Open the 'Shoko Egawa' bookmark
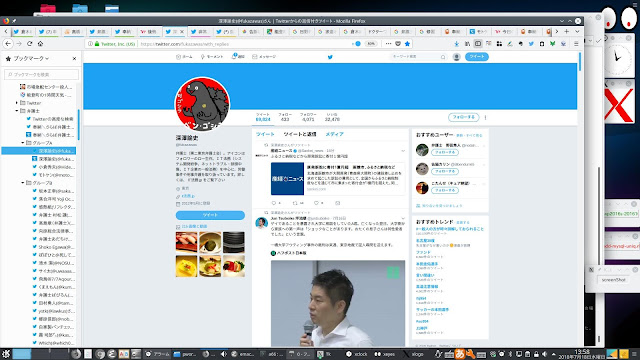 click(x=54, y=247)
